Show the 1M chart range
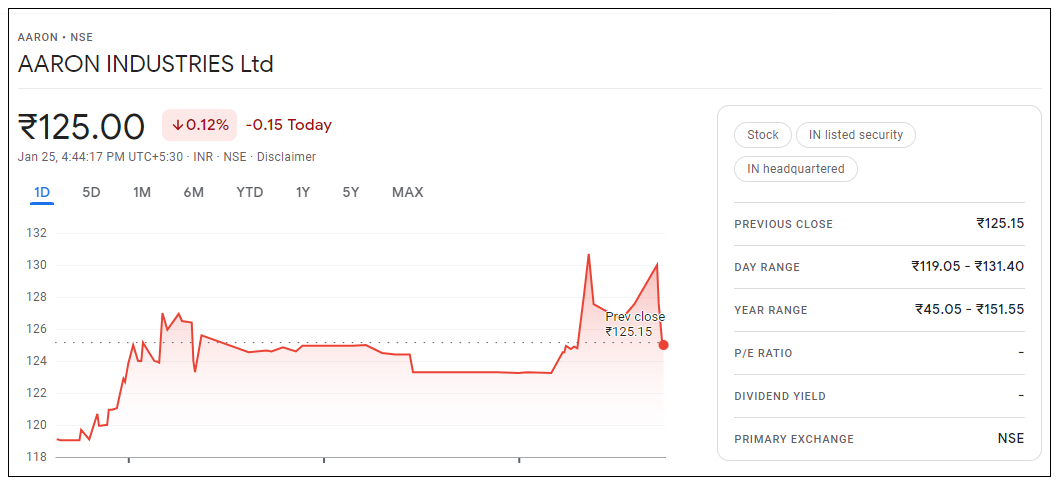The height and width of the screenshot is (483, 1058). point(142,192)
